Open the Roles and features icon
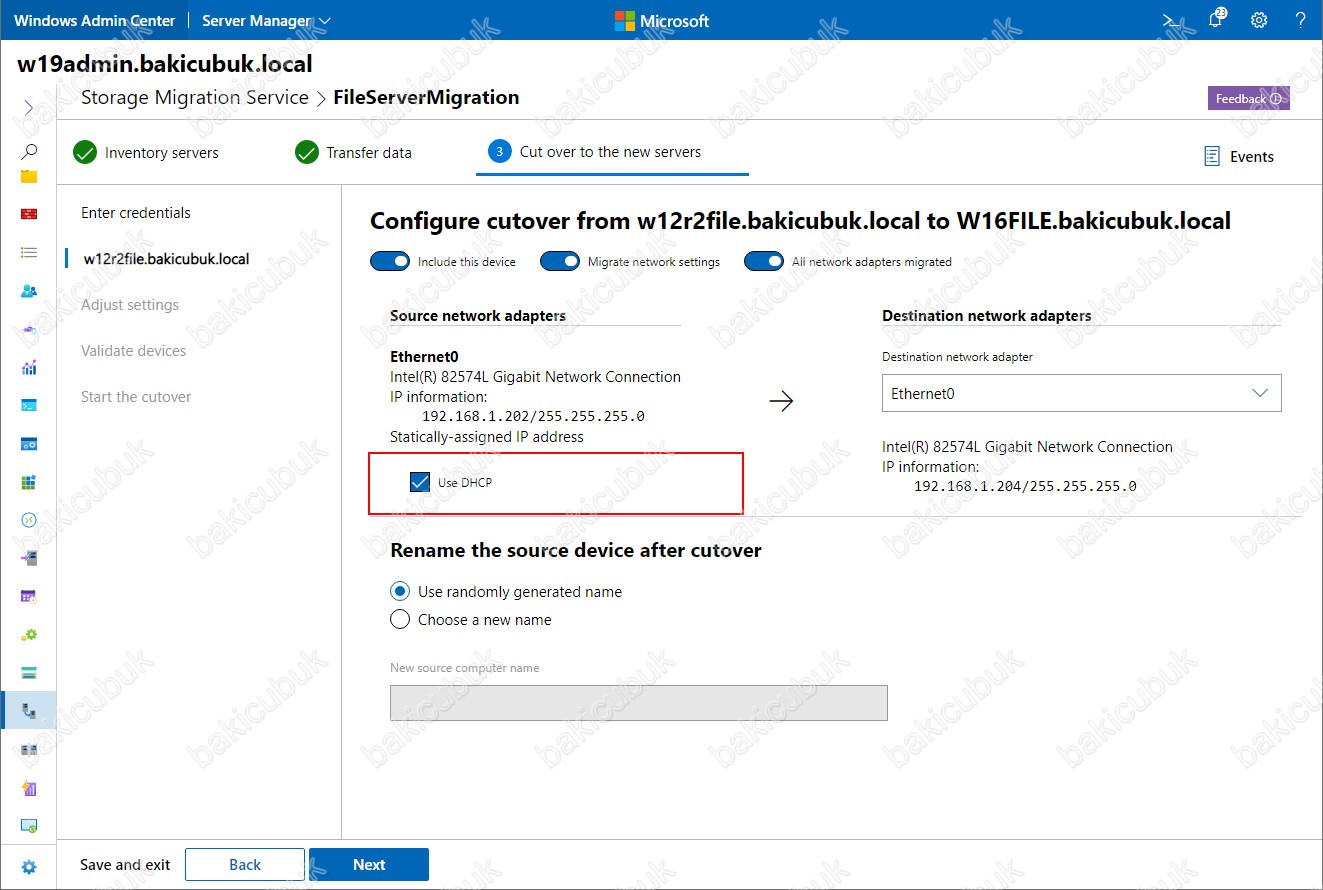The height and width of the screenshot is (890, 1323). pyautogui.click(x=29, y=558)
